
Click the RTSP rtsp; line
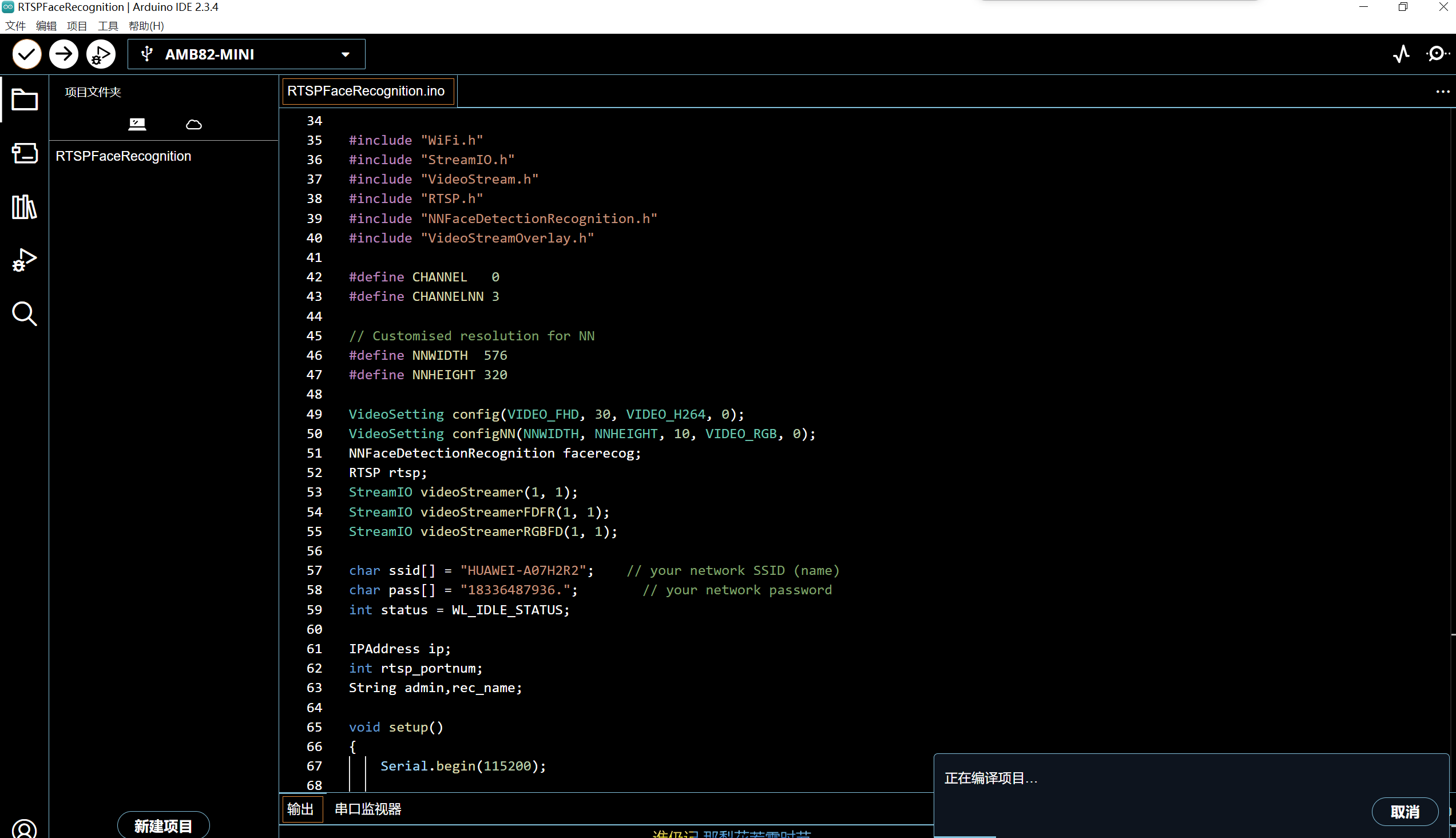[x=388, y=472]
